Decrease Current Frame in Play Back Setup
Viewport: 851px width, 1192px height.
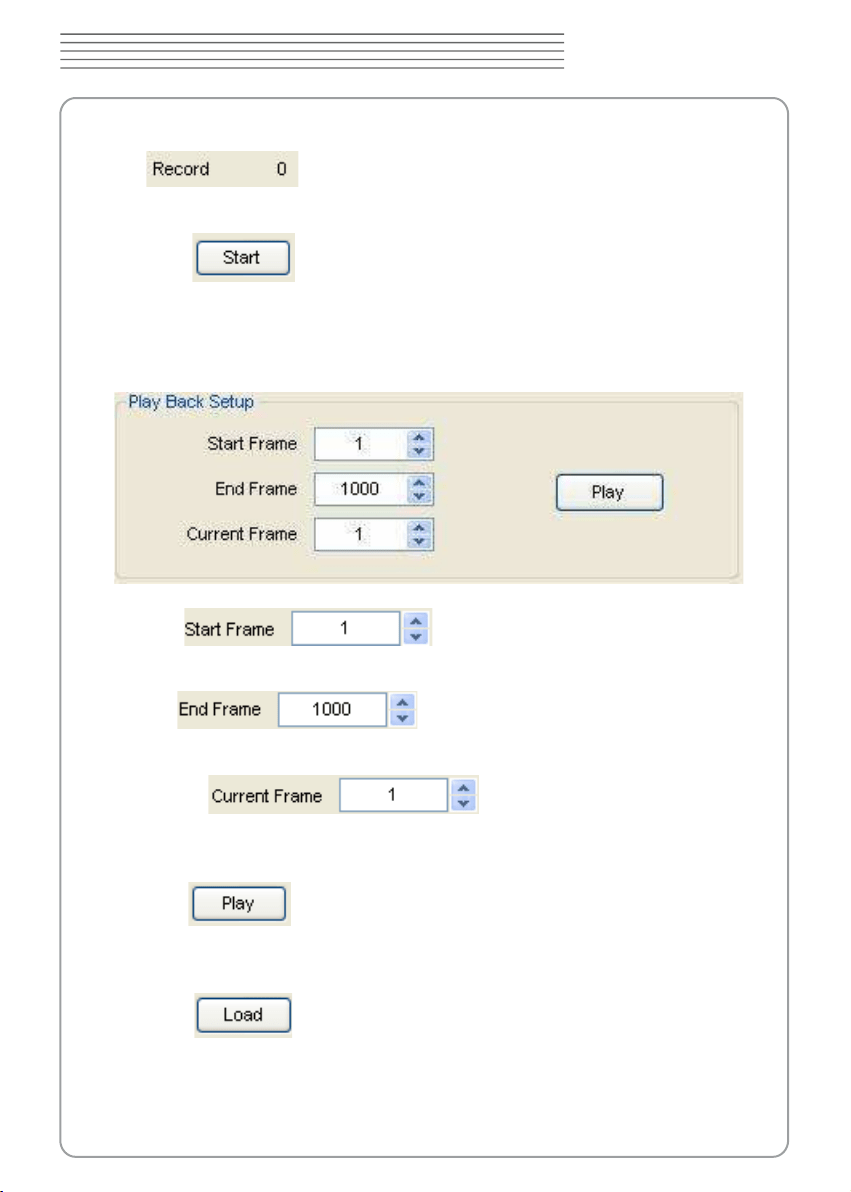pyautogui.click(x=419, y=541)
